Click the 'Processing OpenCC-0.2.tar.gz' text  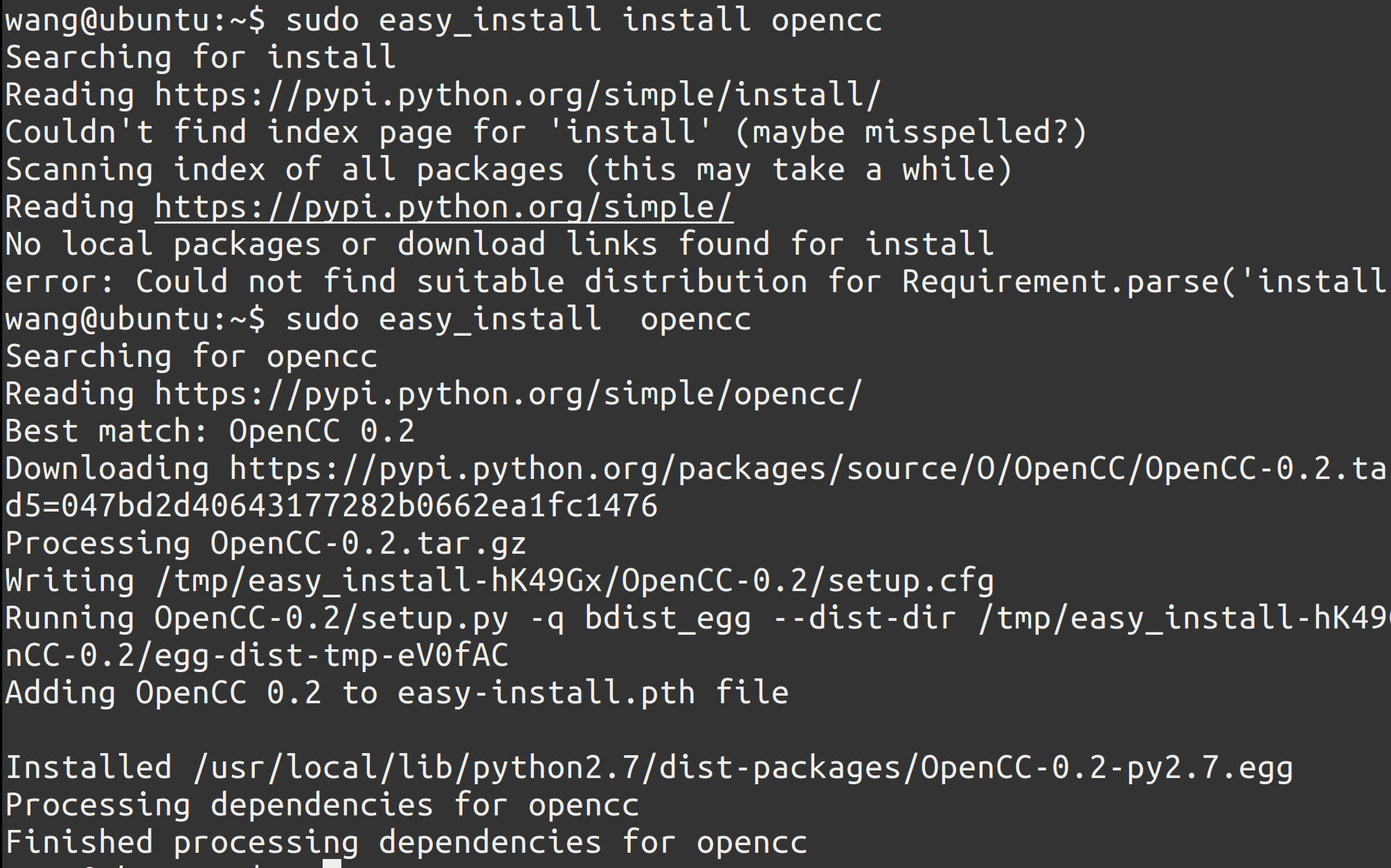tap(265, 543)
